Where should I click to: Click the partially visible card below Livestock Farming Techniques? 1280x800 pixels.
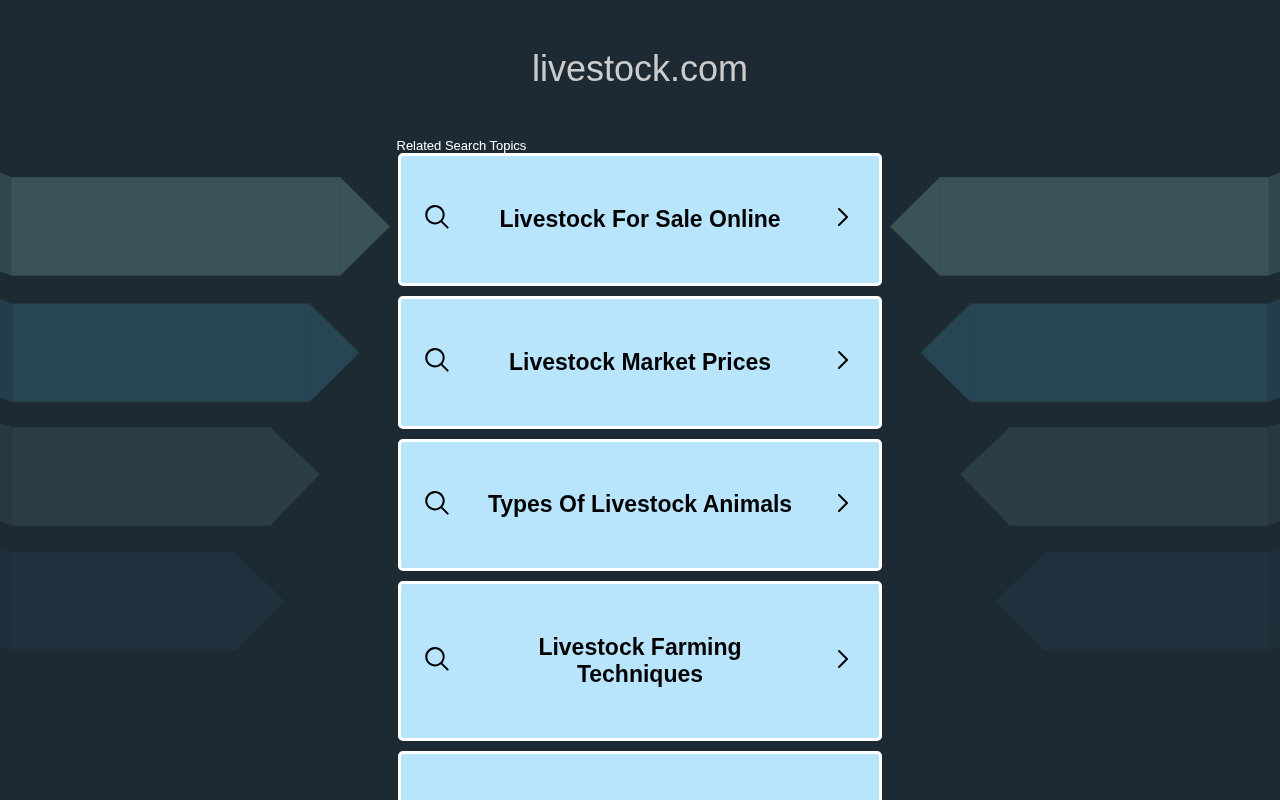[x=640, y=776]
